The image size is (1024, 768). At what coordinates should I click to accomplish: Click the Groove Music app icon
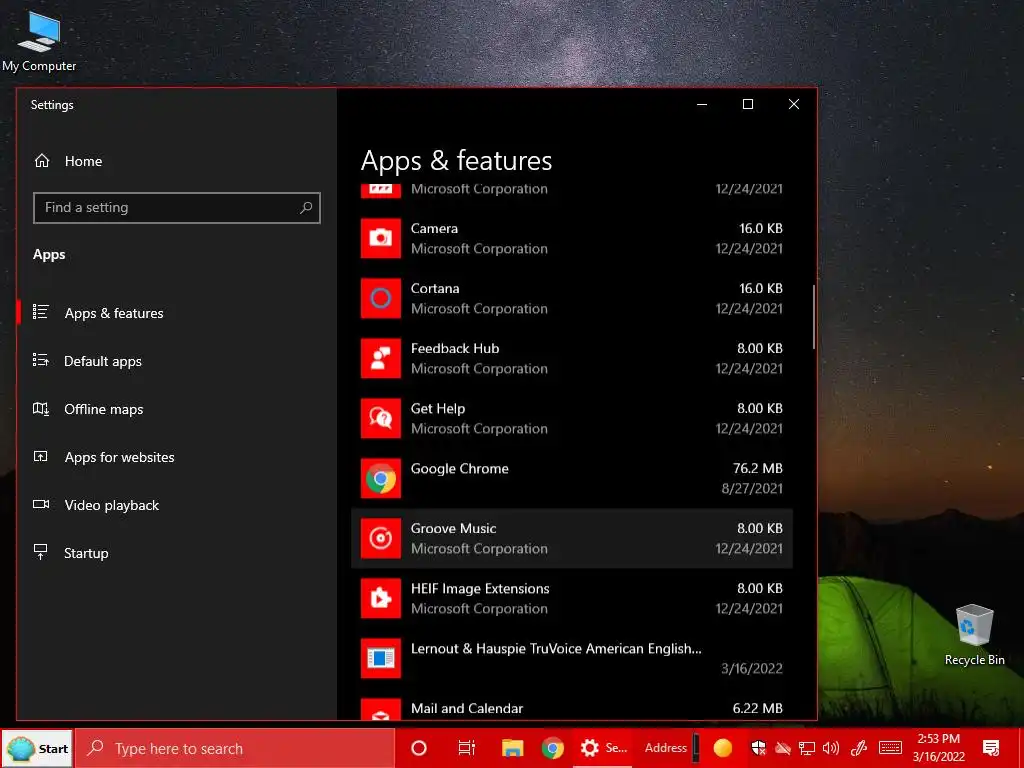click(x=381, y=539)
